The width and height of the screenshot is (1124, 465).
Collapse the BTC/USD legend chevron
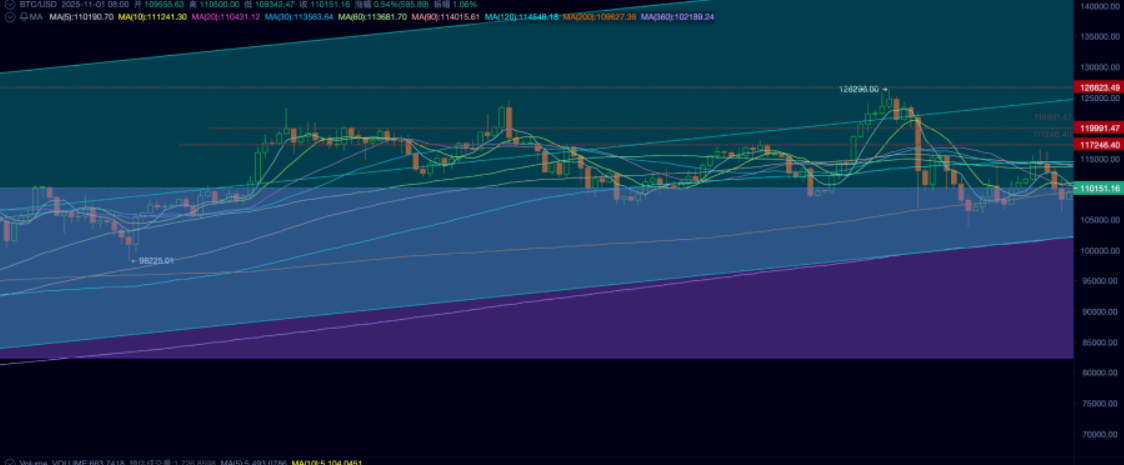pos(10,5)
